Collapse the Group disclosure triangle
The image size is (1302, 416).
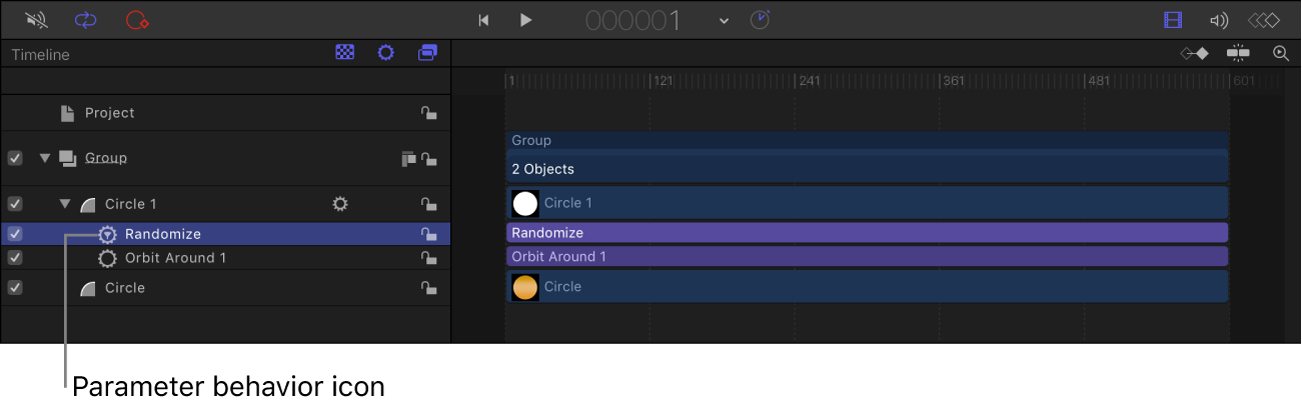pos(44,158)
